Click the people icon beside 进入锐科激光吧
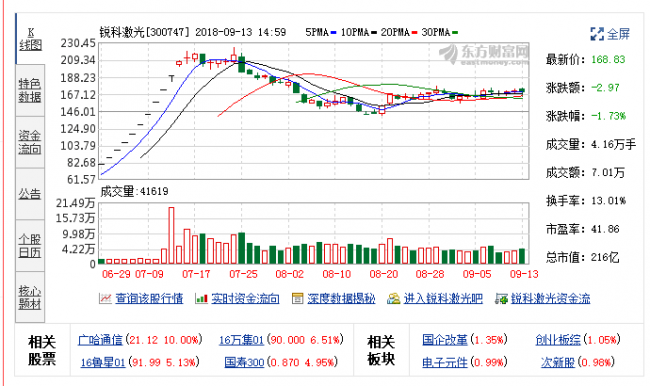 [x=394, y=298]
